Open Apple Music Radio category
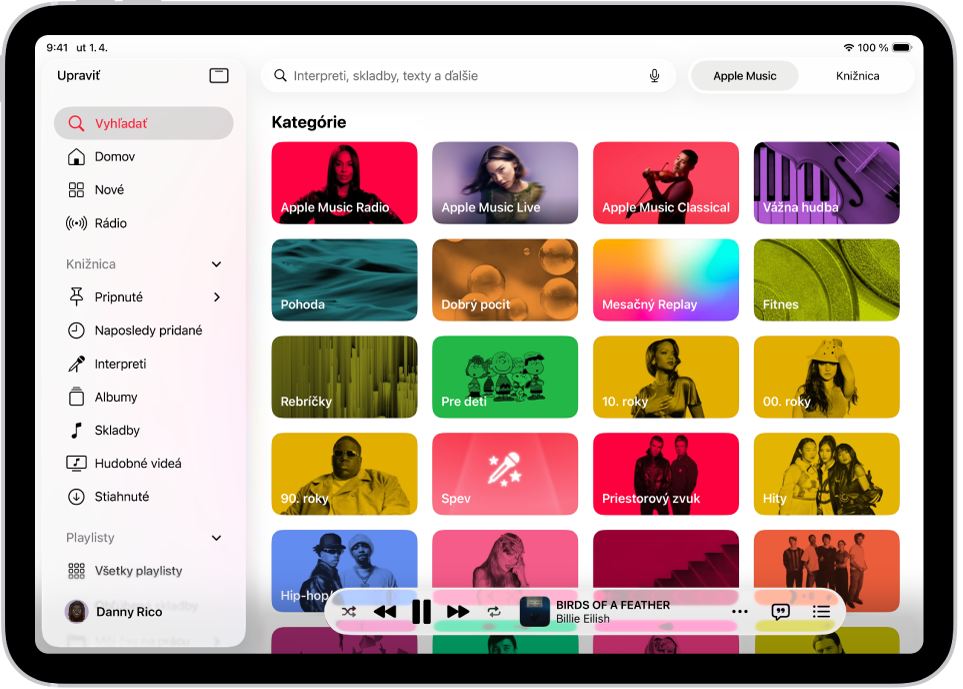 pos(345,183)
